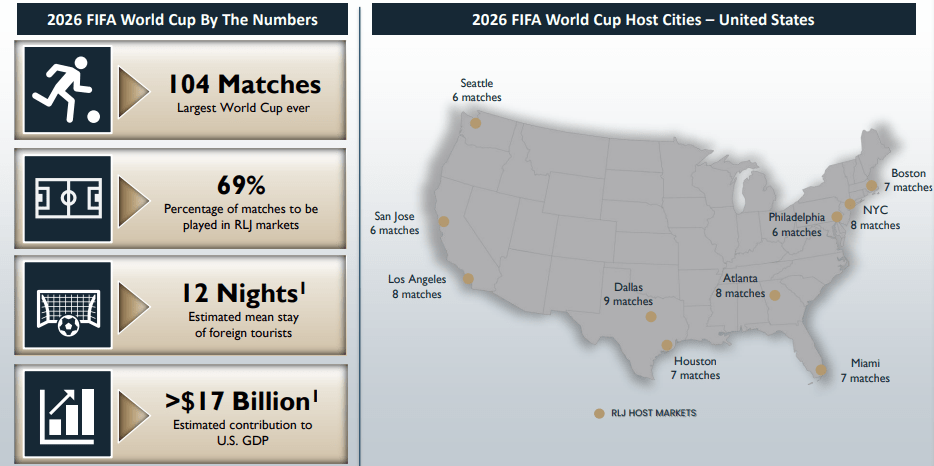The image size is (934, 466).
Task: Click the 2026 FIFA World Cup By The Numbers header
Action: (181, 19)
